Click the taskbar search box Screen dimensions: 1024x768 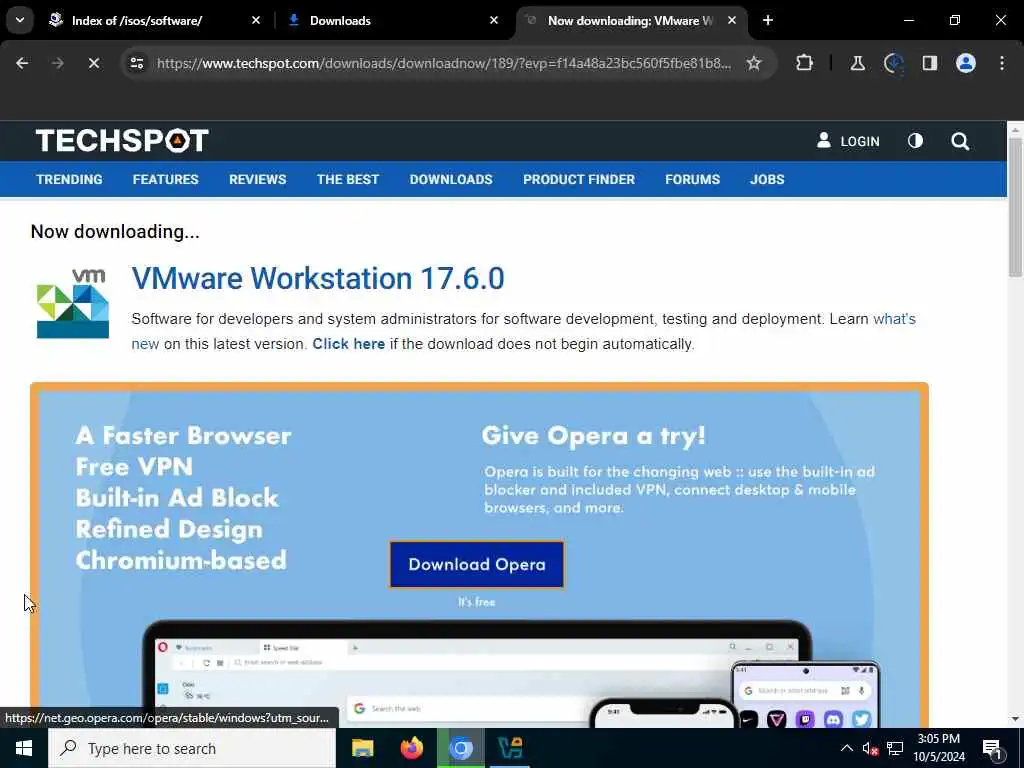192,748
